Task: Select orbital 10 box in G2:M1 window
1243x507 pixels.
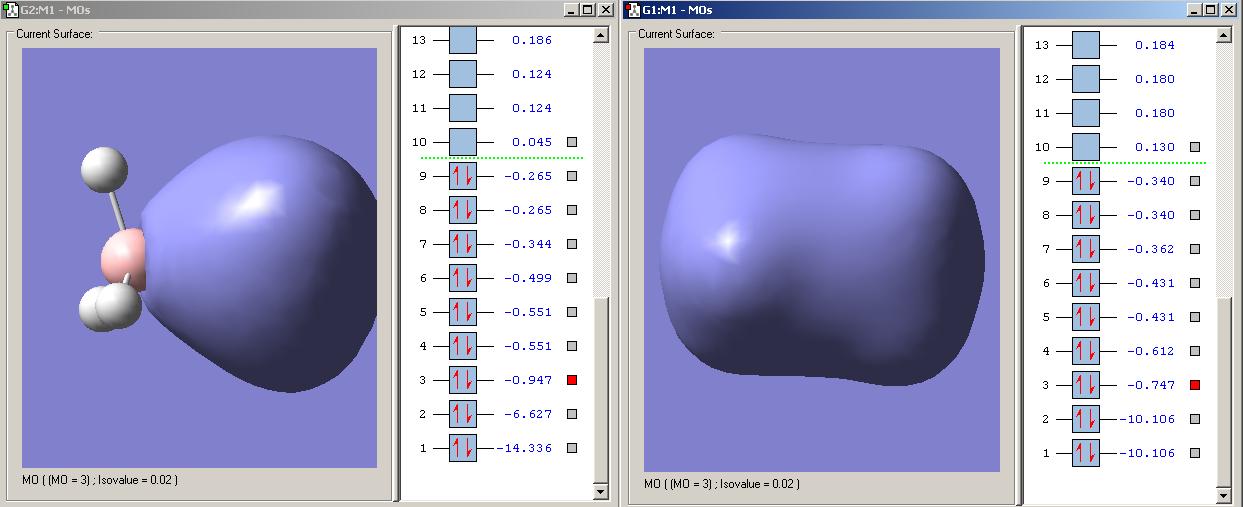Action: point(463,142)
